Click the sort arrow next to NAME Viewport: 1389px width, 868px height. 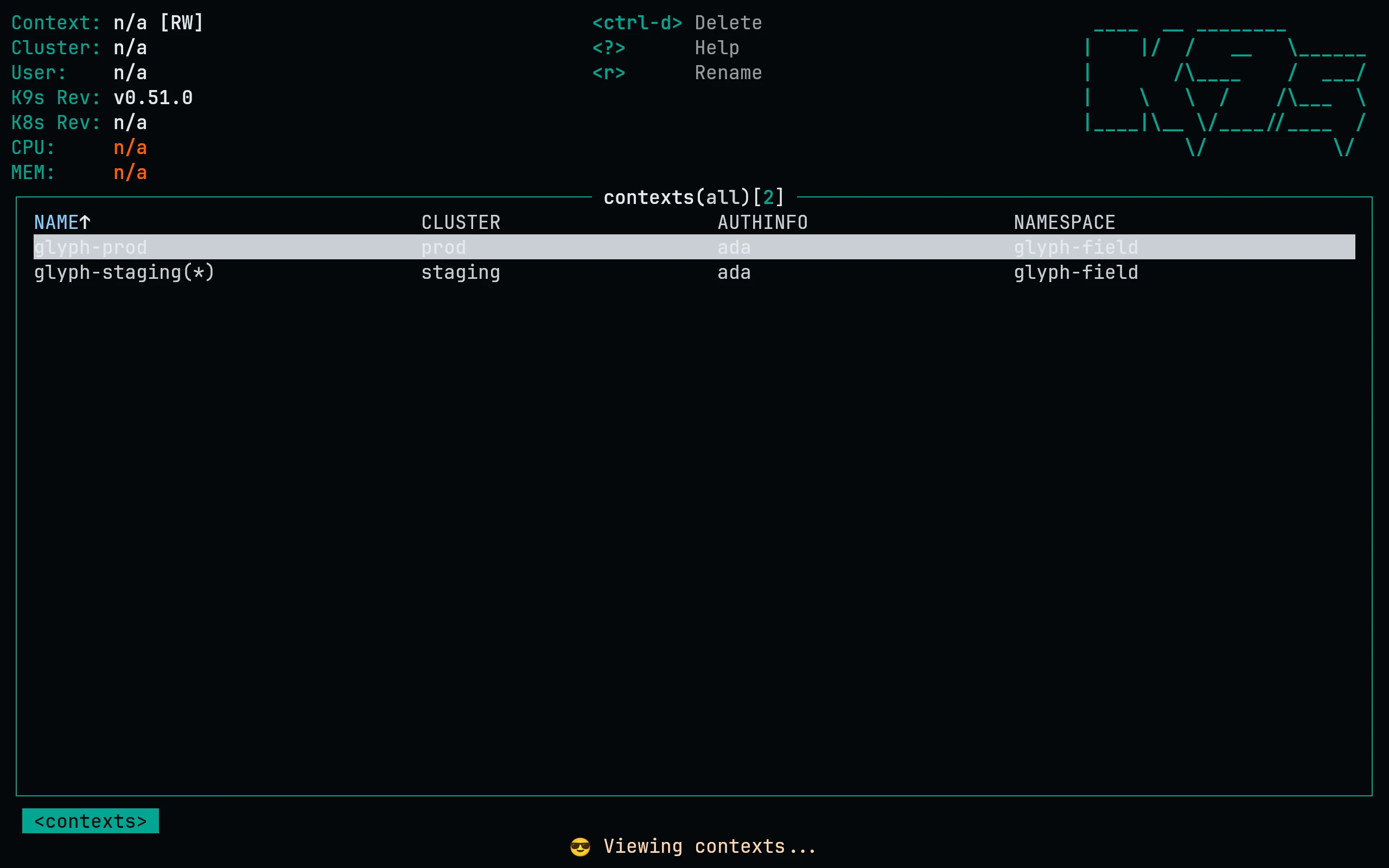pyautogui.click(x=85, y=222)
